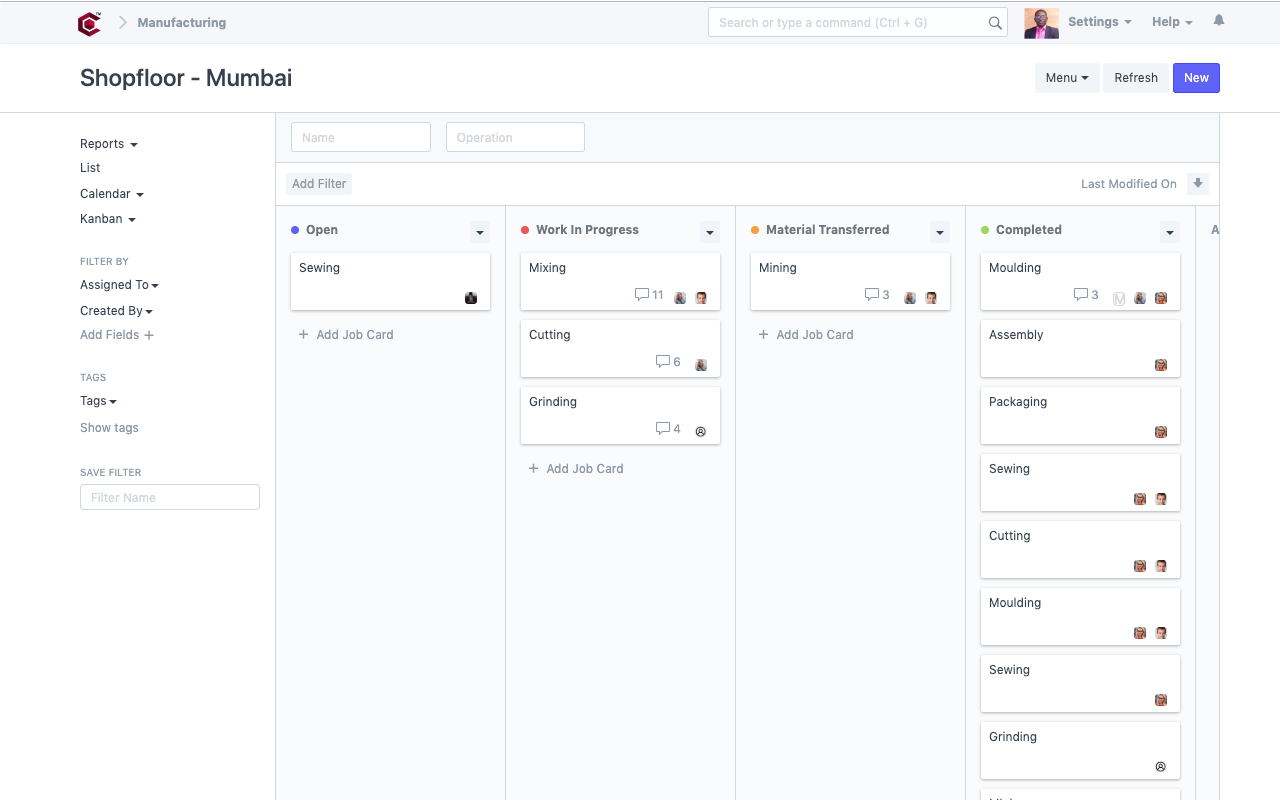1281x801 pixels.
Task: Click the sort direction arrow beside Last Modified On
Action: point(1197,183)
